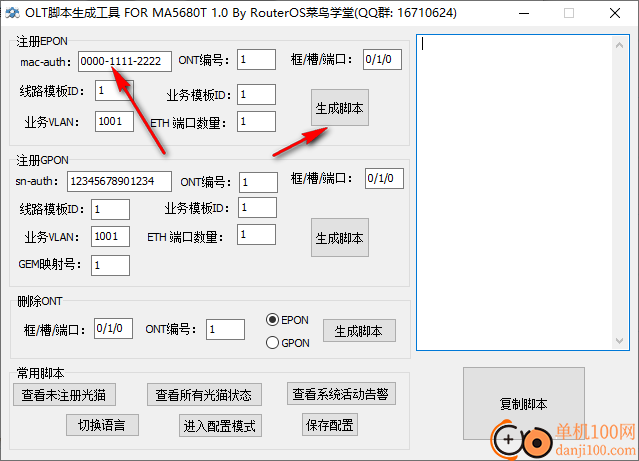
Task: Click GPON 业务模板ID input field
Action: 257,207
